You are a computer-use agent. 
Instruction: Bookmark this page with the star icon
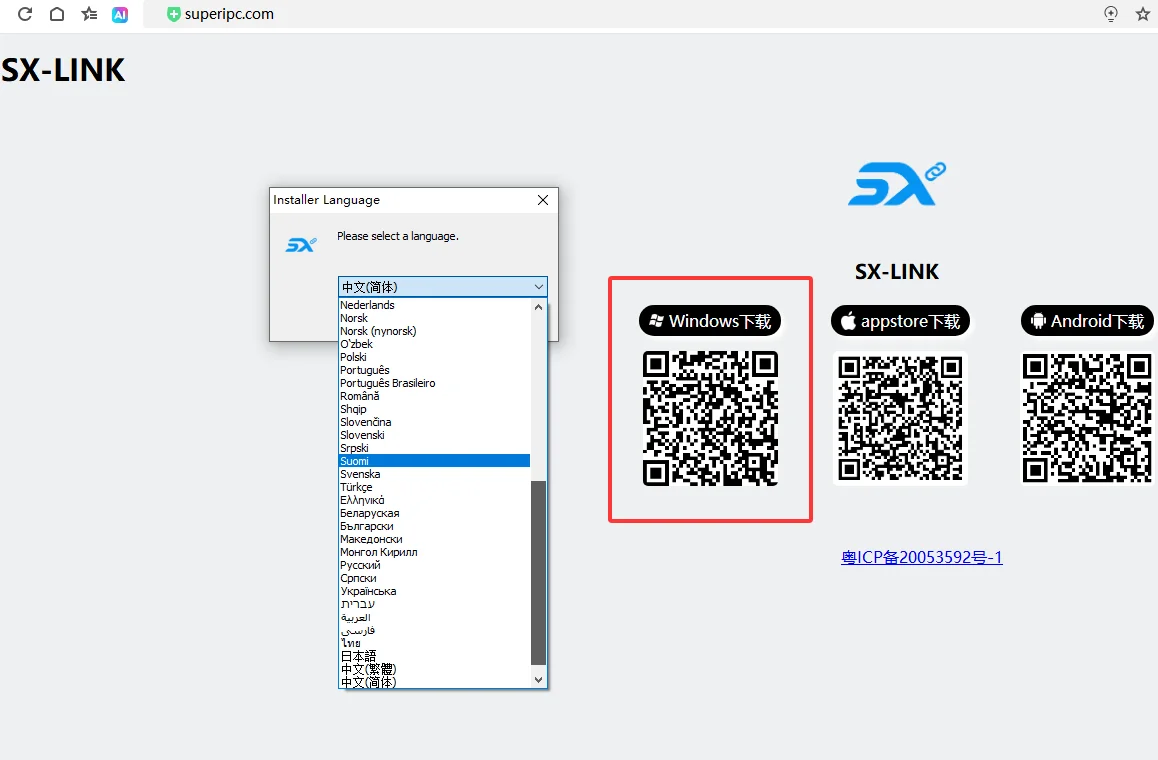tap(1142, 14)
